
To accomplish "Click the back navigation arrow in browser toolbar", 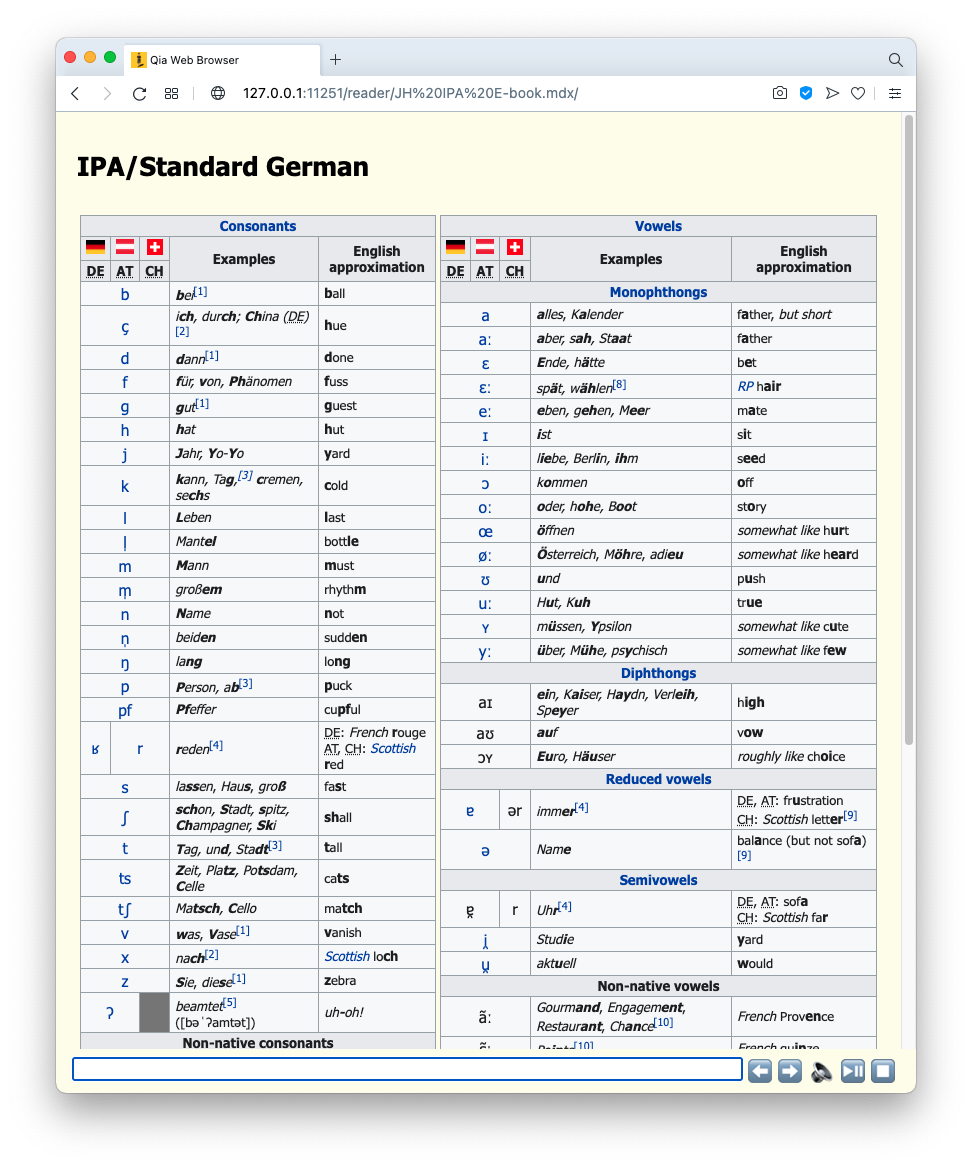I will [x=75, y=93].
